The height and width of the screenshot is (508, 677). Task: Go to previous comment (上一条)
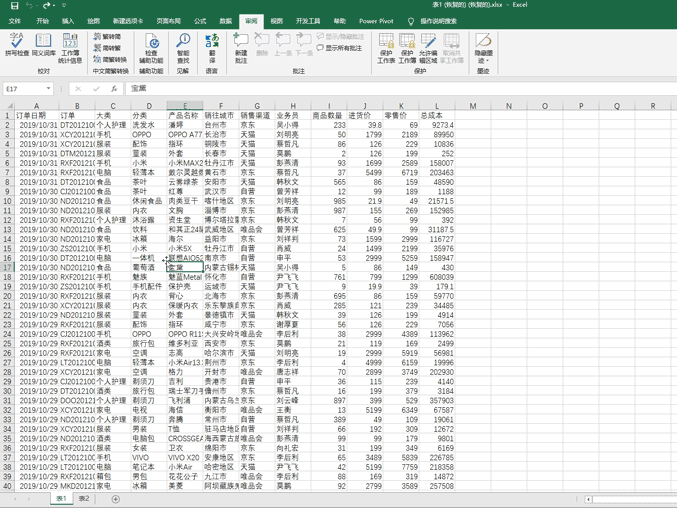[x=283, y=45]
